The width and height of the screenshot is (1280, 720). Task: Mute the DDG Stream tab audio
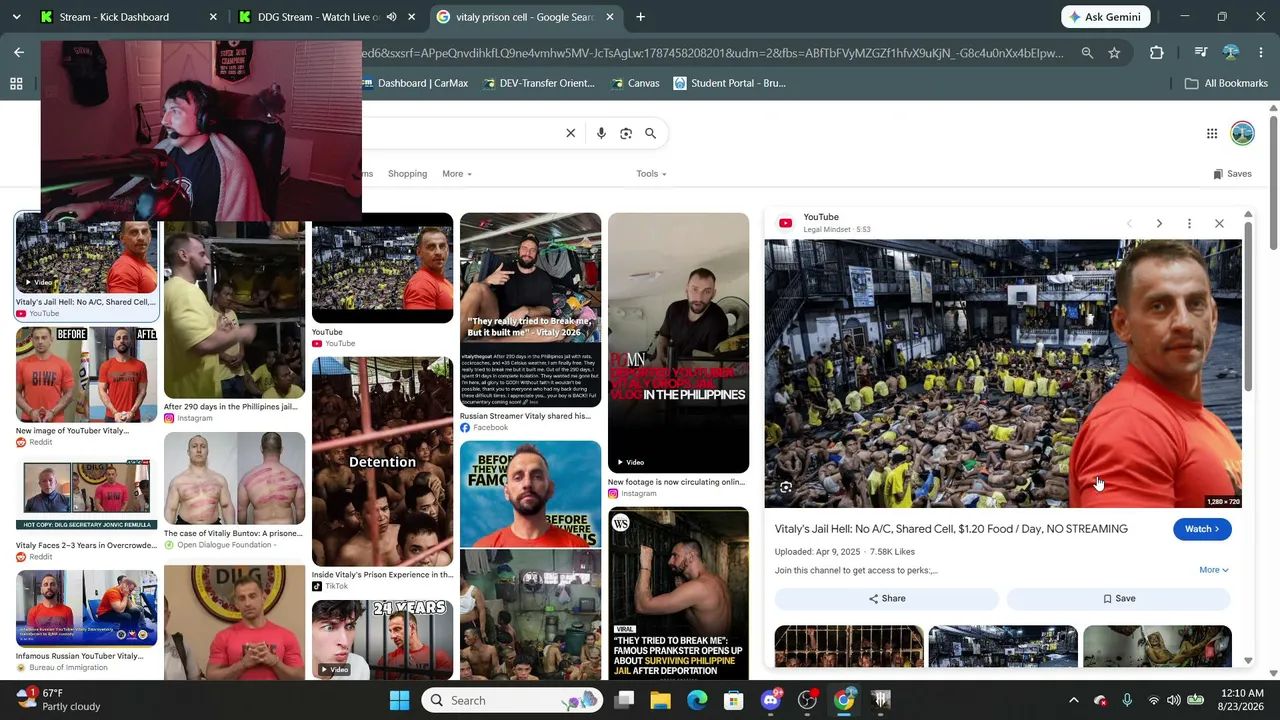pyautogui.click(x=392, y=17)
